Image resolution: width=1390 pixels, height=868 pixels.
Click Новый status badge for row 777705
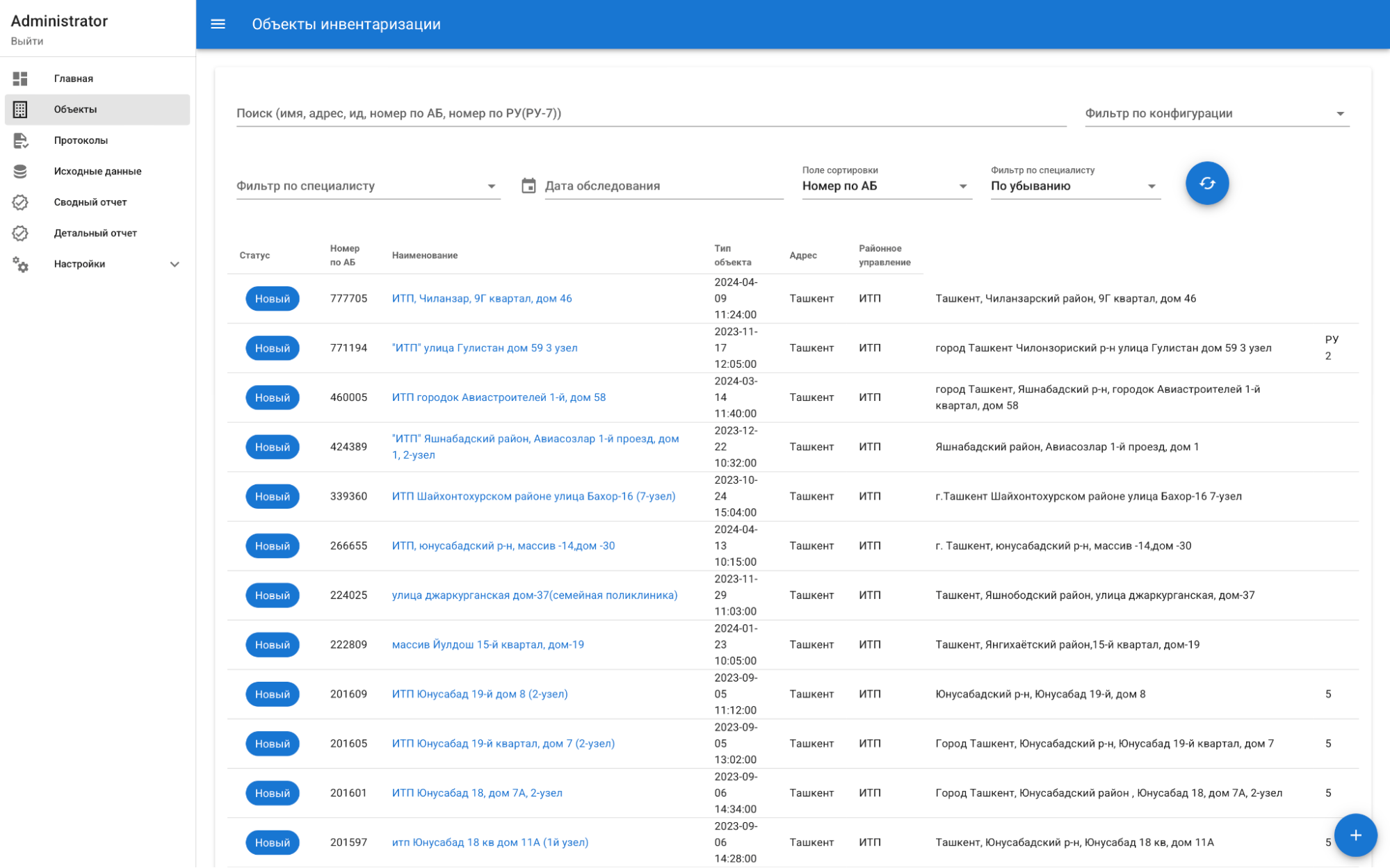click(x=272, y=299)
